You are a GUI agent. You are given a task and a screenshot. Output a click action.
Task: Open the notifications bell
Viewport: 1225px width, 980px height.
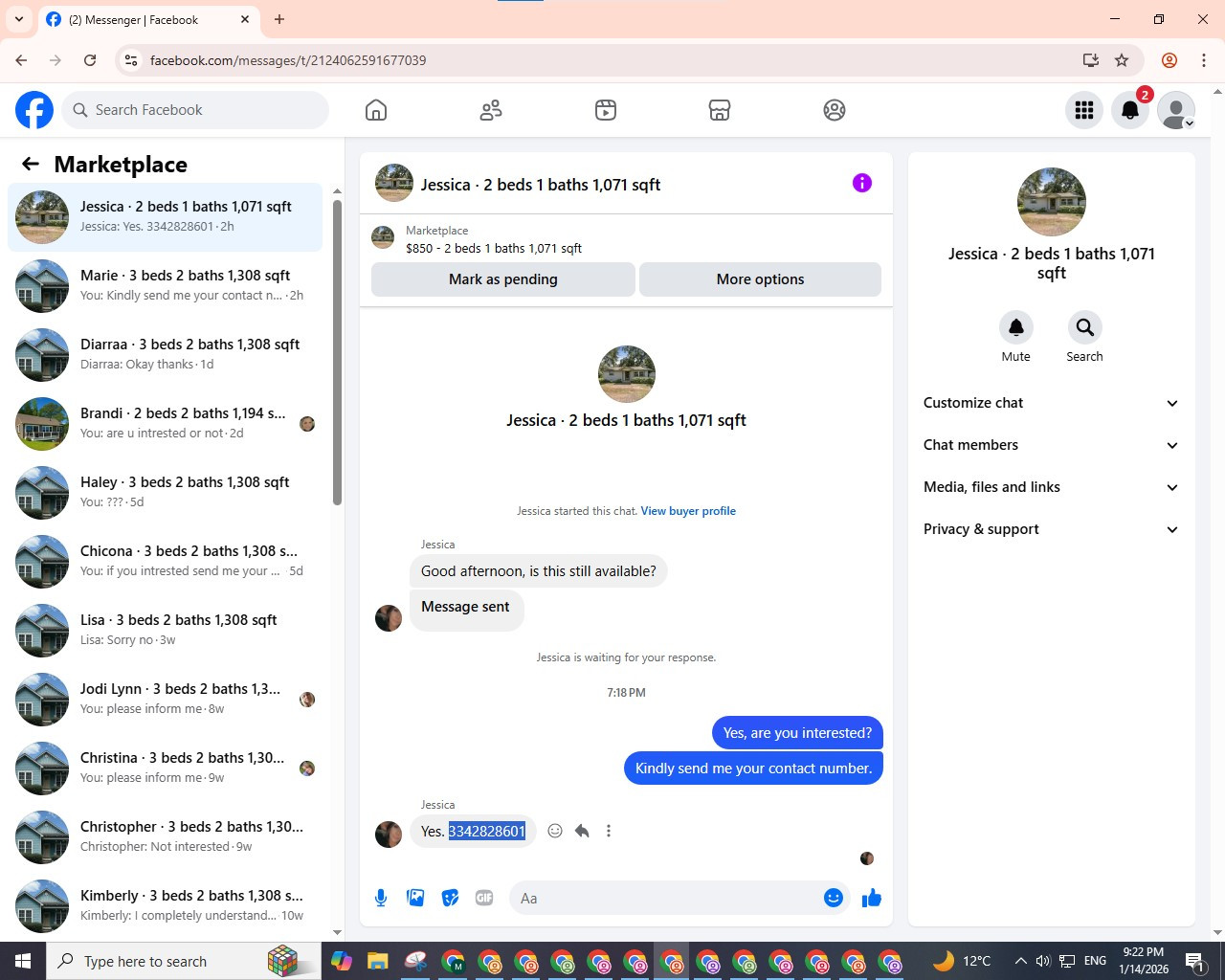point(1130,110)
